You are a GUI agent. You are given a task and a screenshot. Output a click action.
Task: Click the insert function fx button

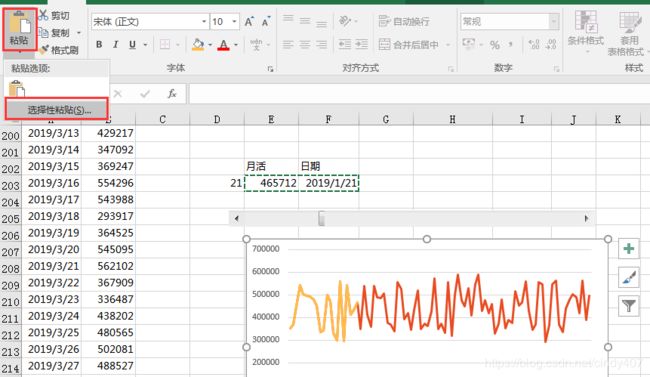(x=172, y=94)
